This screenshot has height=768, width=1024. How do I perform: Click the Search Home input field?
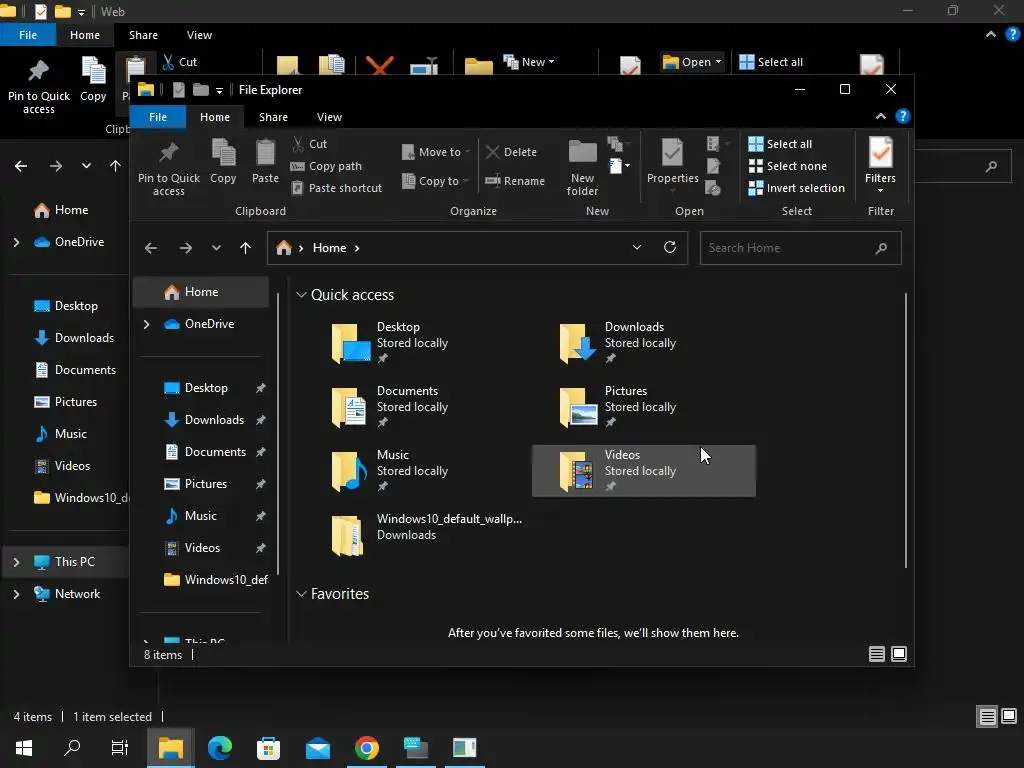[x=800, y=248]
